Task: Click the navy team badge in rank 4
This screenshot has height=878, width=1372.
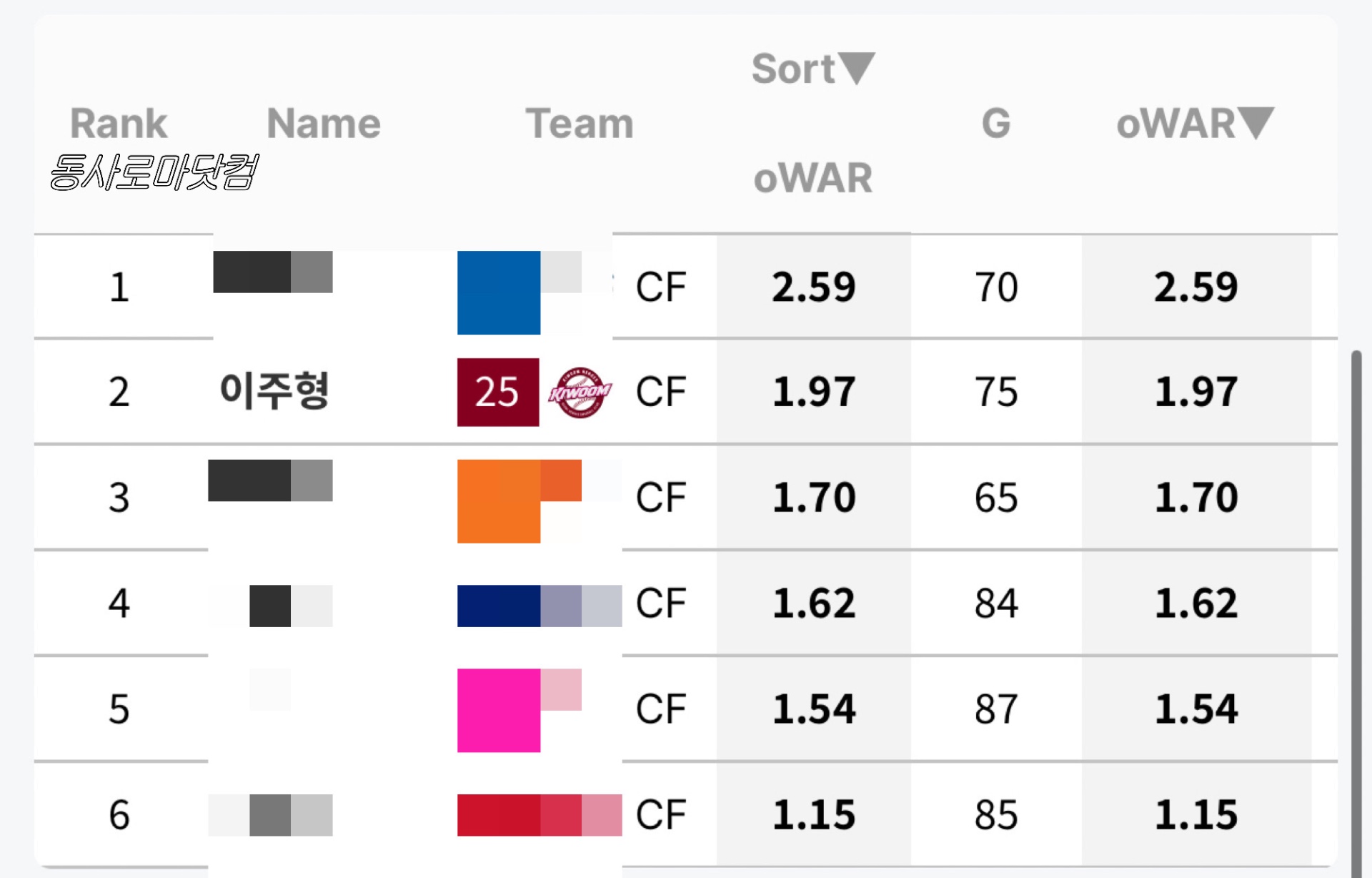Action: pos(499,606)
